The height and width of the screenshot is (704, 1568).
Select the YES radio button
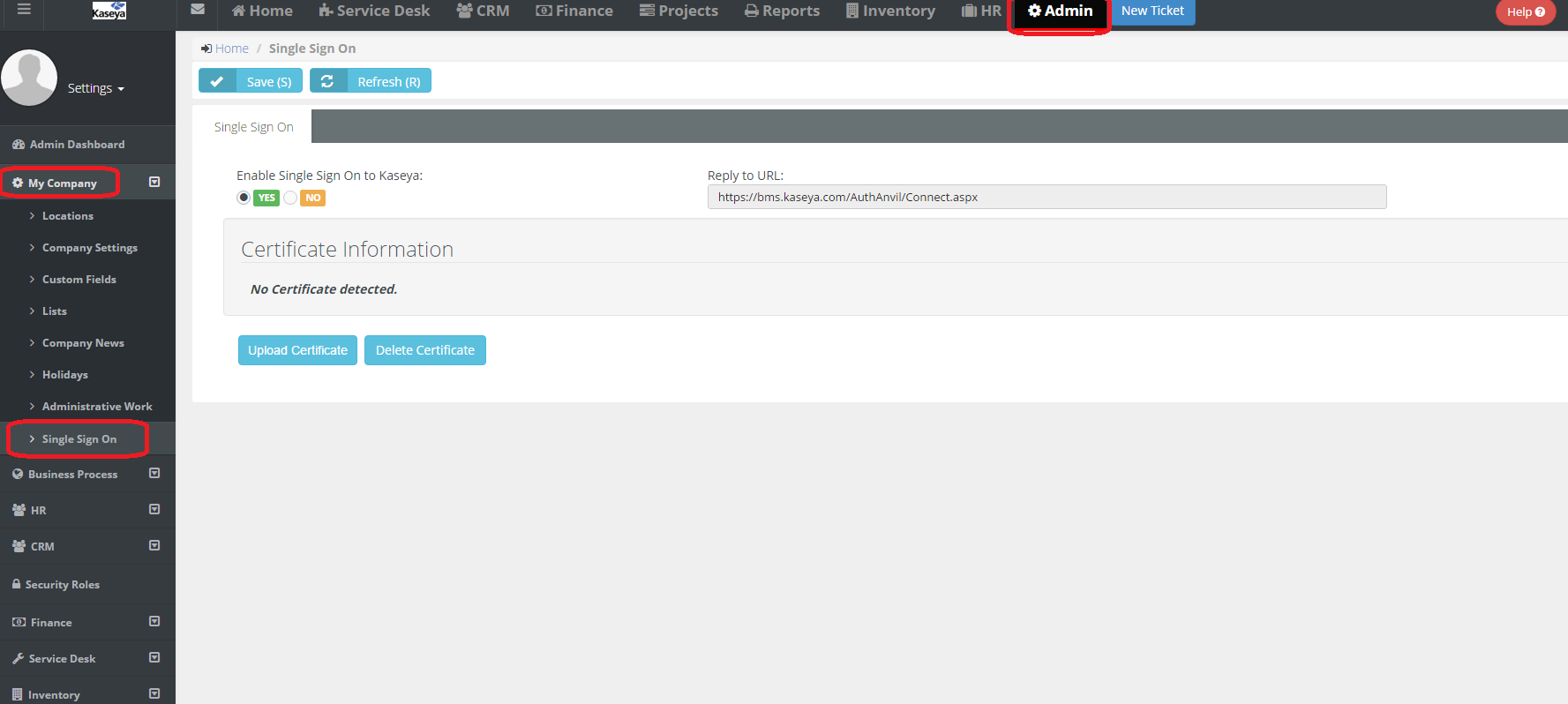(244, 198)
